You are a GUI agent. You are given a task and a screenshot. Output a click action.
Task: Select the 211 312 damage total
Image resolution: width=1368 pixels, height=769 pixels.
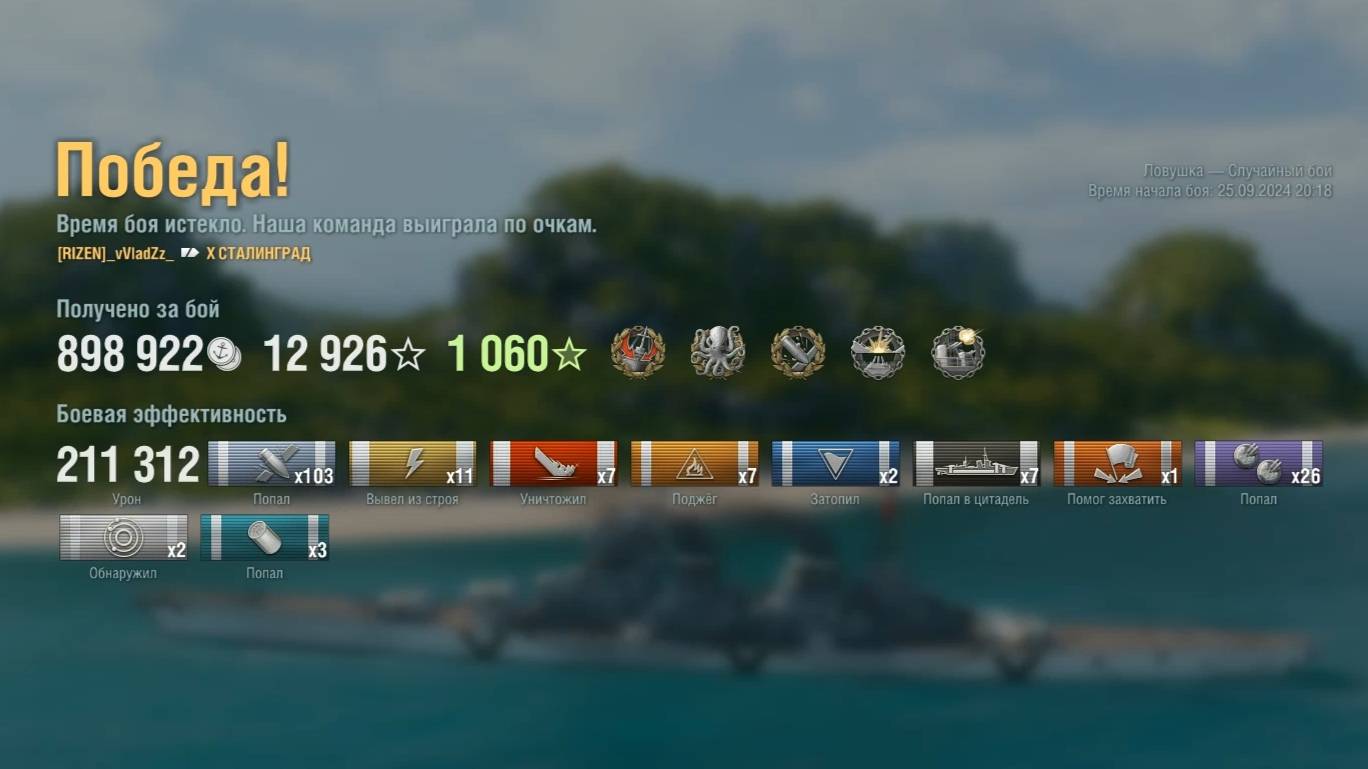tap(128, 465)
